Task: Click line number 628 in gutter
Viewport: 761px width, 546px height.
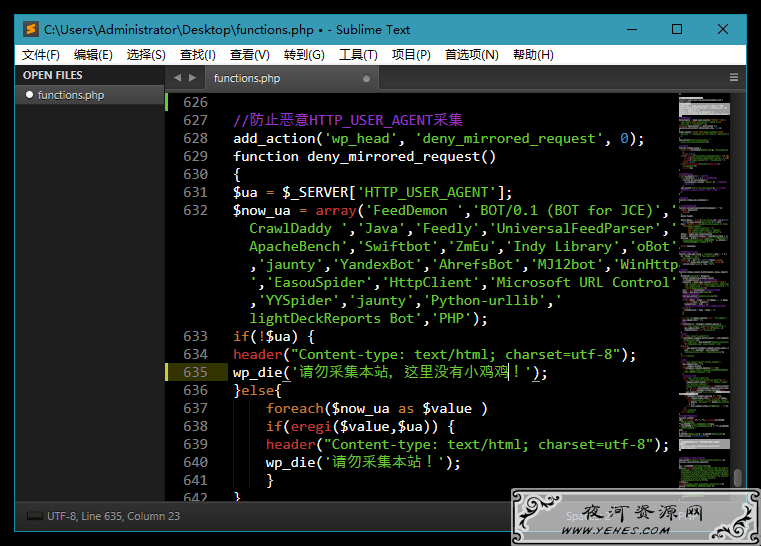Action: pyautogui.click(x=195, y=138)
